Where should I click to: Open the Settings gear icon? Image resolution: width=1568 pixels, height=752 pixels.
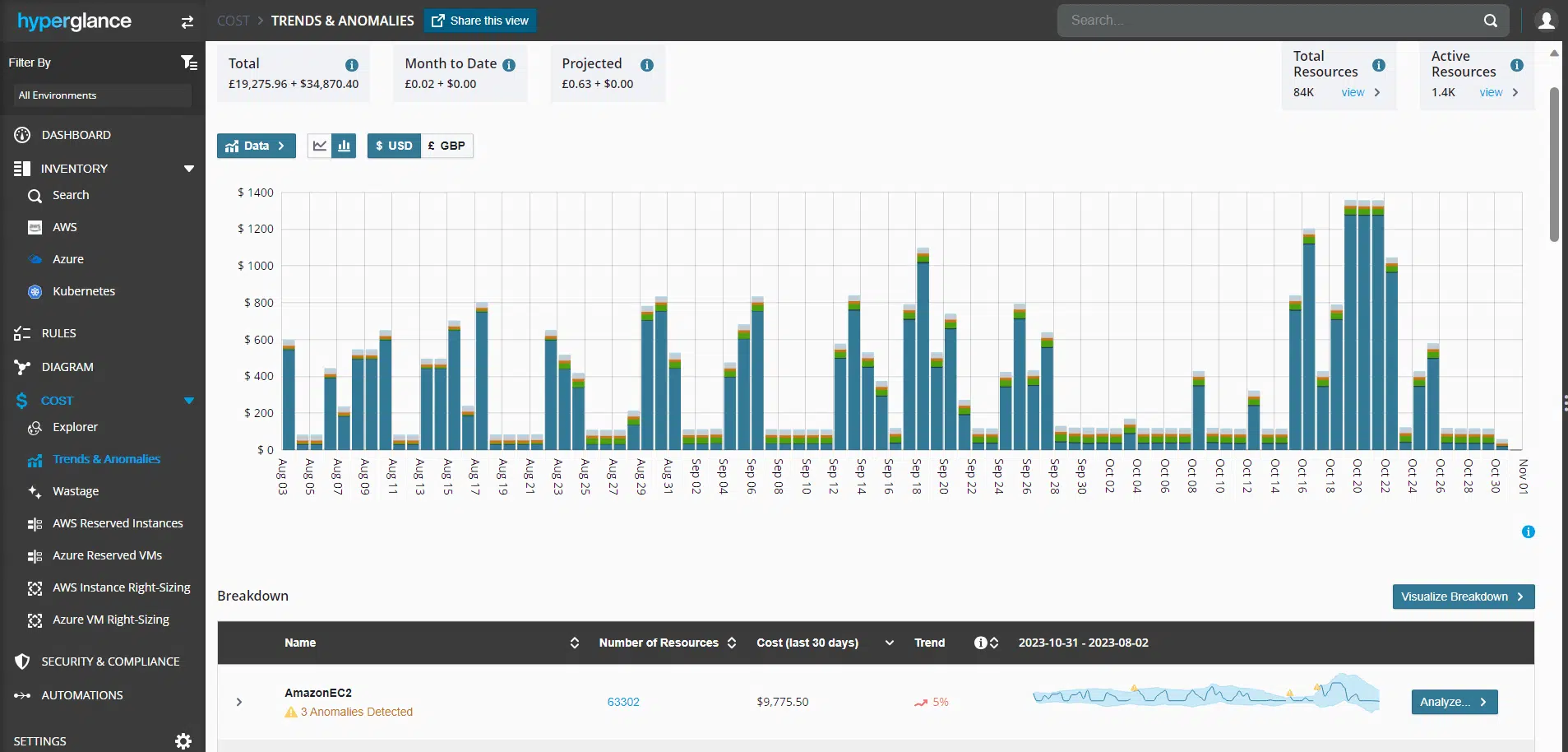(183, 741)
